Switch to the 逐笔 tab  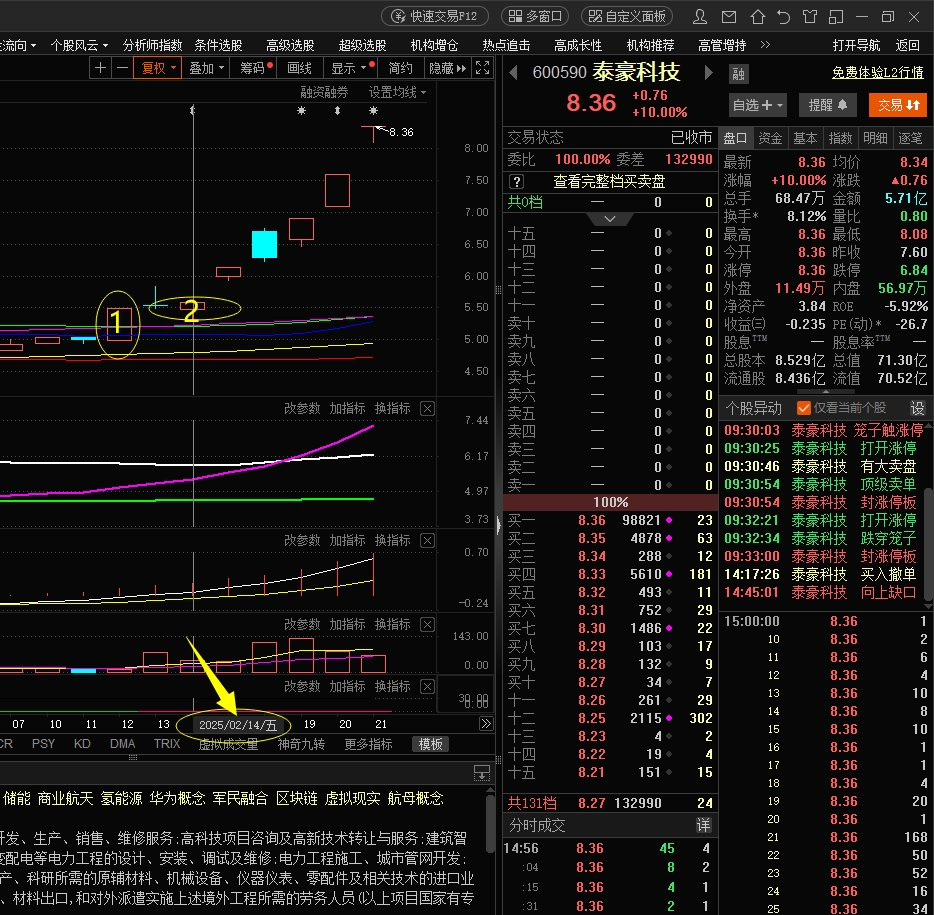click(910, 138)
